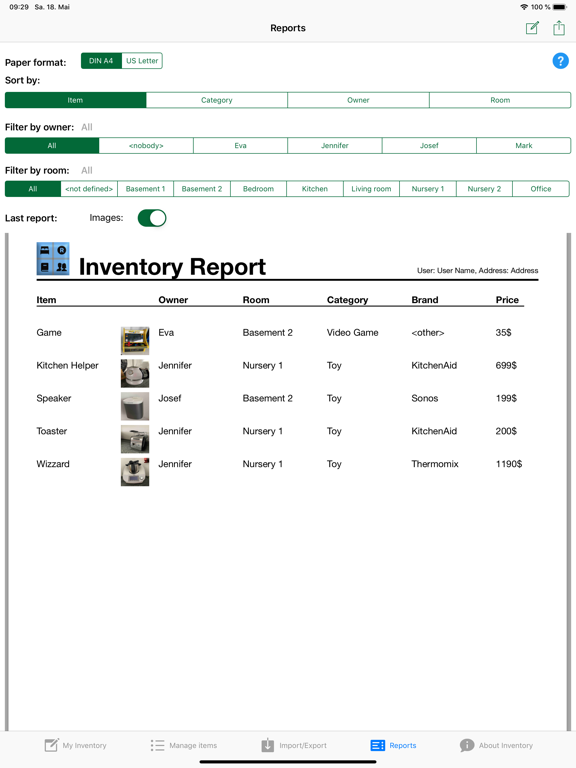This screenshot has height=768, width=576.
Task: Tap the Toaster thumbnail image
Action: pos(135,439)
